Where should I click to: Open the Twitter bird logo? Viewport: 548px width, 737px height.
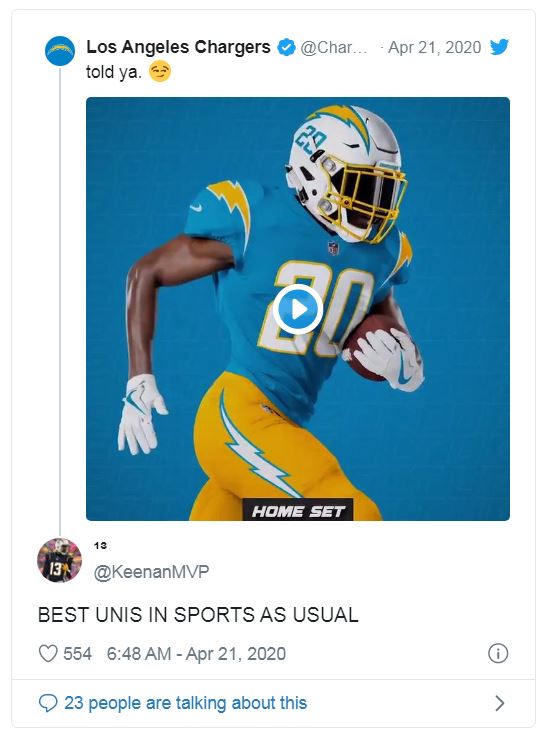click(x=499, y=47)
